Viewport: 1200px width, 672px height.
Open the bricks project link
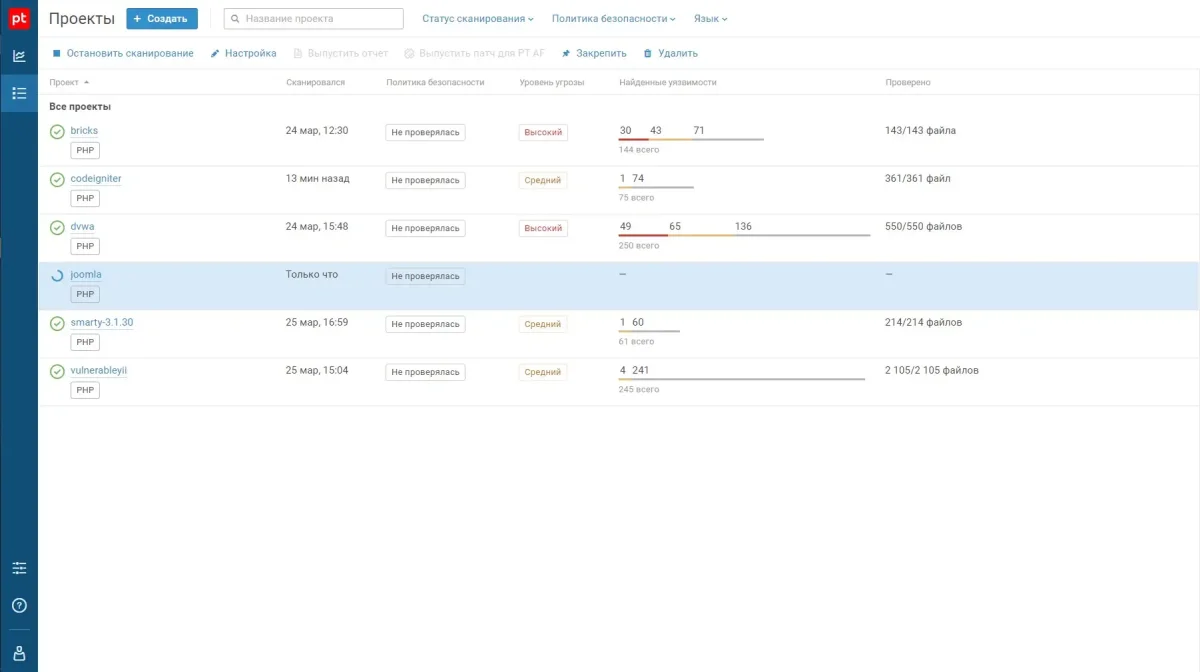[83, 130]
